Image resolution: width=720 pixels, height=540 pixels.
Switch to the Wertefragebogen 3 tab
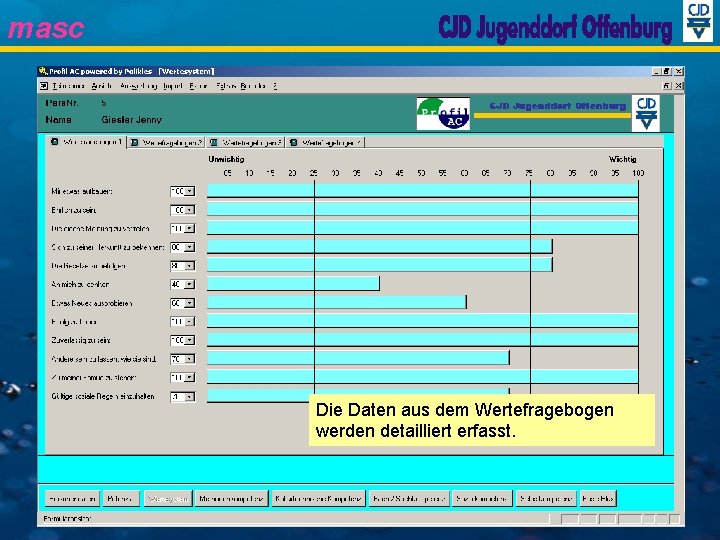point(246,143)
